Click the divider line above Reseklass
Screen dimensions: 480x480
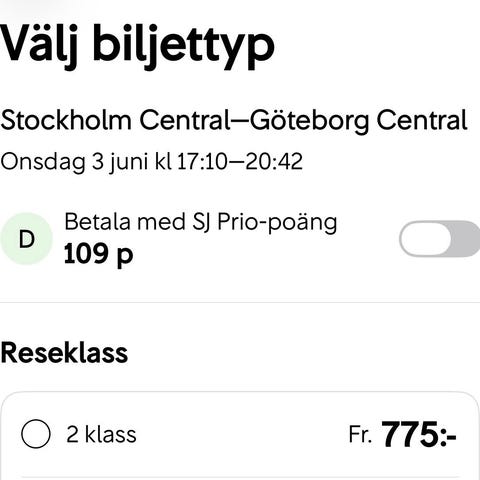tap(240, 302)
